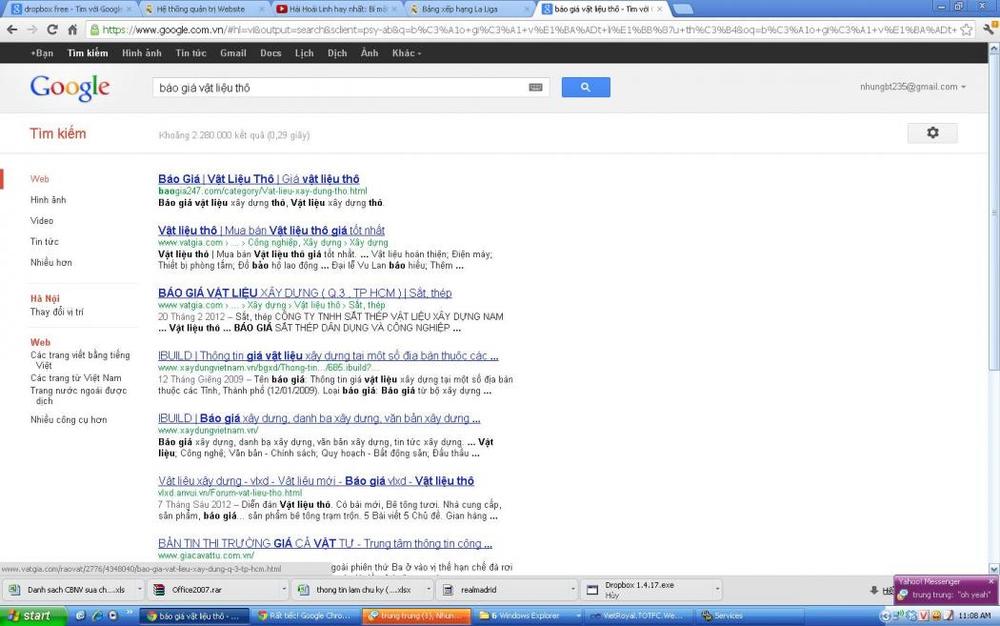Open Docs from the Google top bar

click(270, 53)
